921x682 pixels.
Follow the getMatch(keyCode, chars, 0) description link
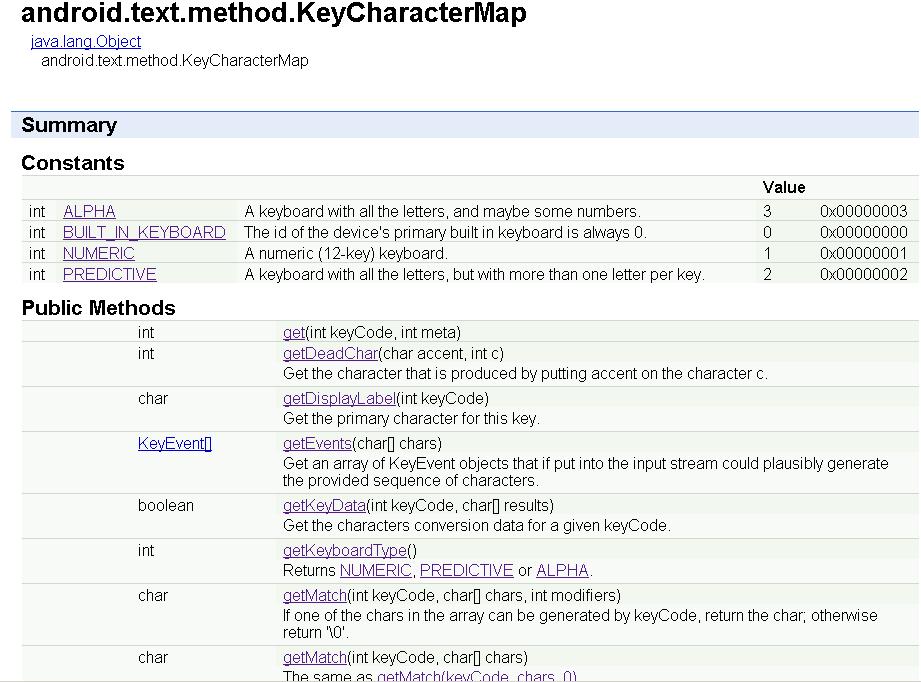pos(476,676)
